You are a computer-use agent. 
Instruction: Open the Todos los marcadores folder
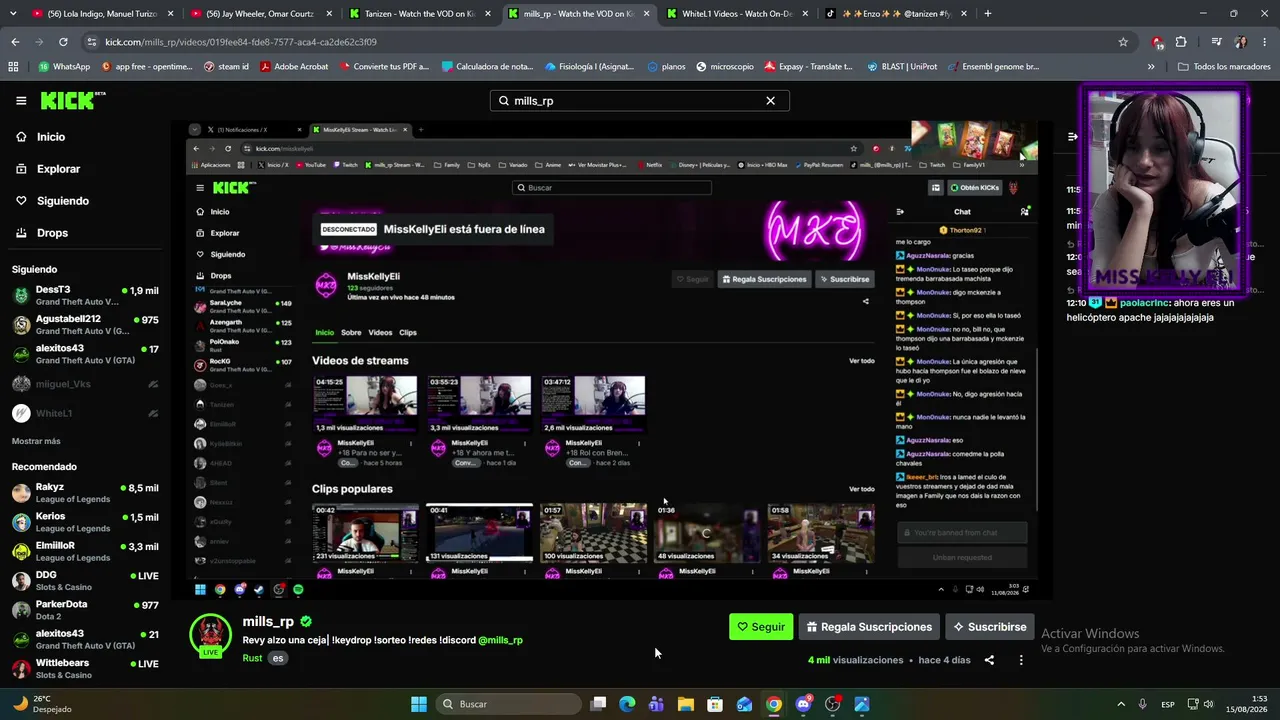point(1223,67)
